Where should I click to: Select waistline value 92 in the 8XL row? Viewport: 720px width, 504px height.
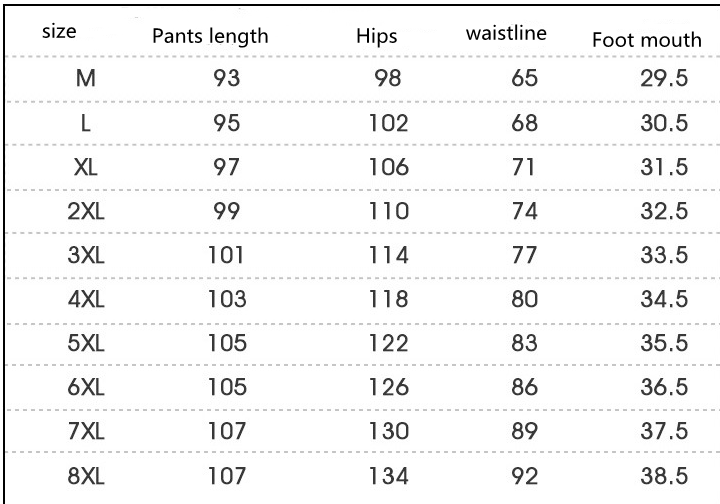click(525, 468)
